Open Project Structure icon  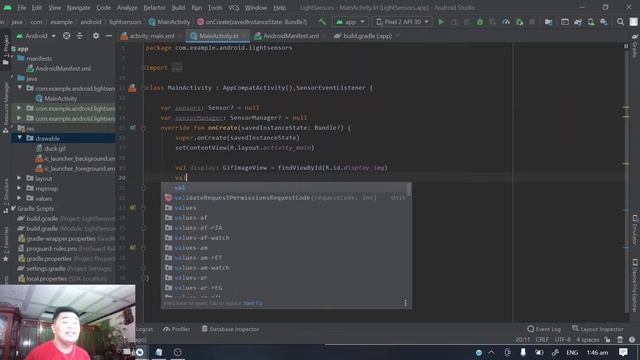[x=548, y=22]
